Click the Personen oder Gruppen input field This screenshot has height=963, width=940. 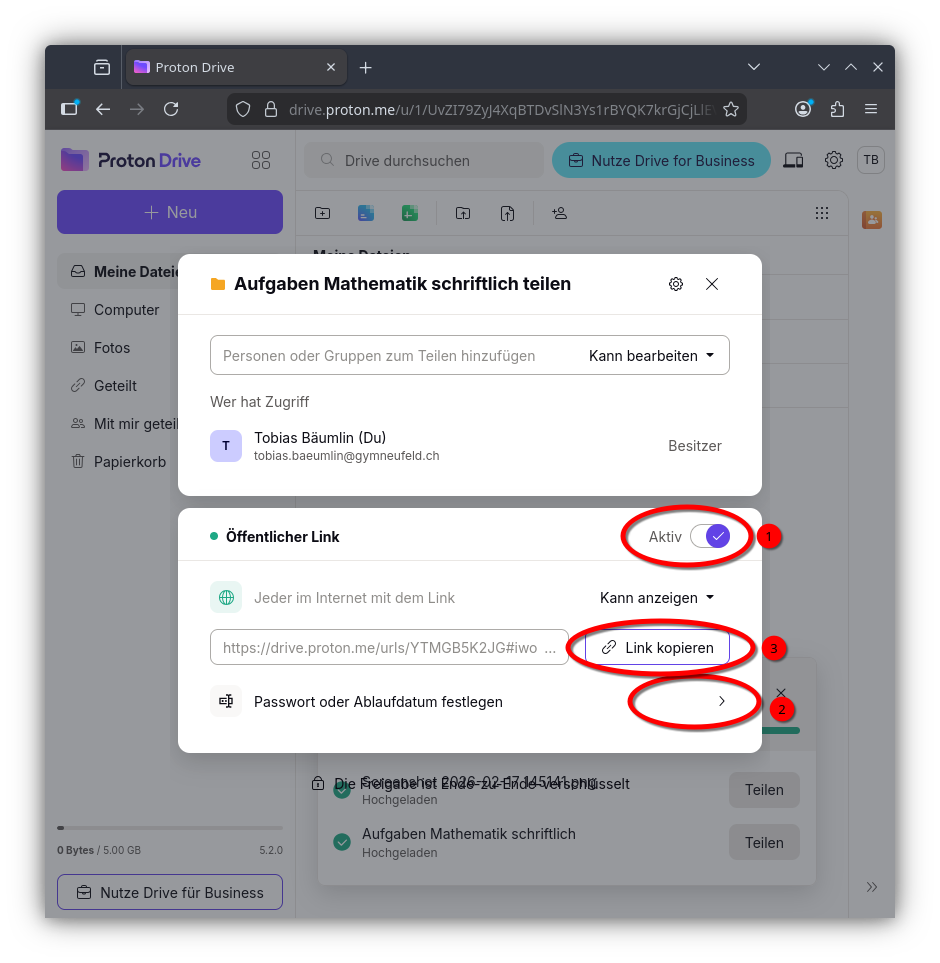pos(390,356)
